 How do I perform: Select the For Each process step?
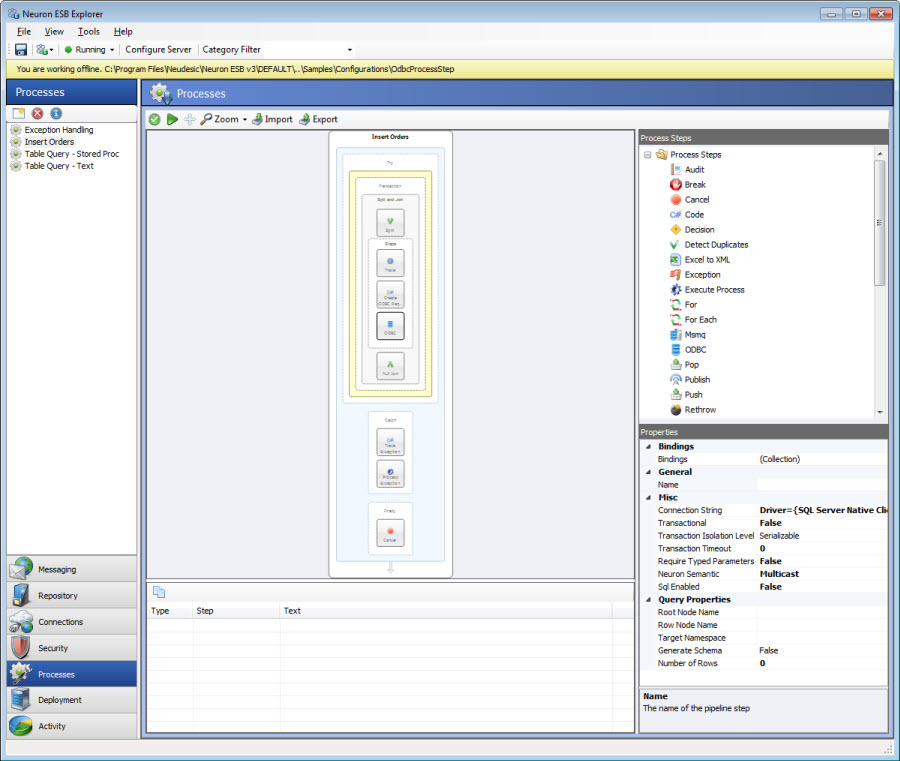(x=693, y=320)
